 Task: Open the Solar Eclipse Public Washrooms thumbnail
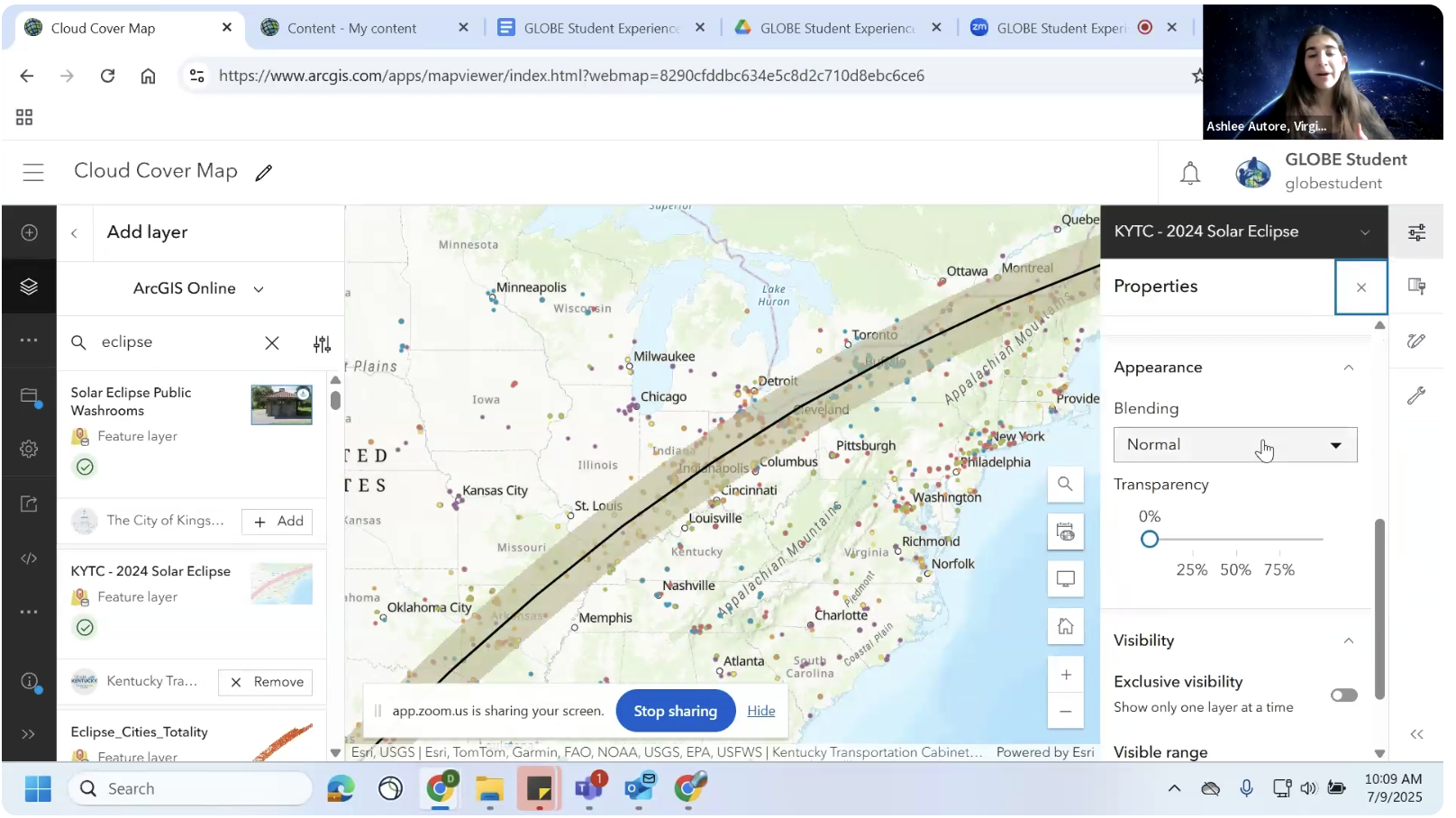[282, 405]
